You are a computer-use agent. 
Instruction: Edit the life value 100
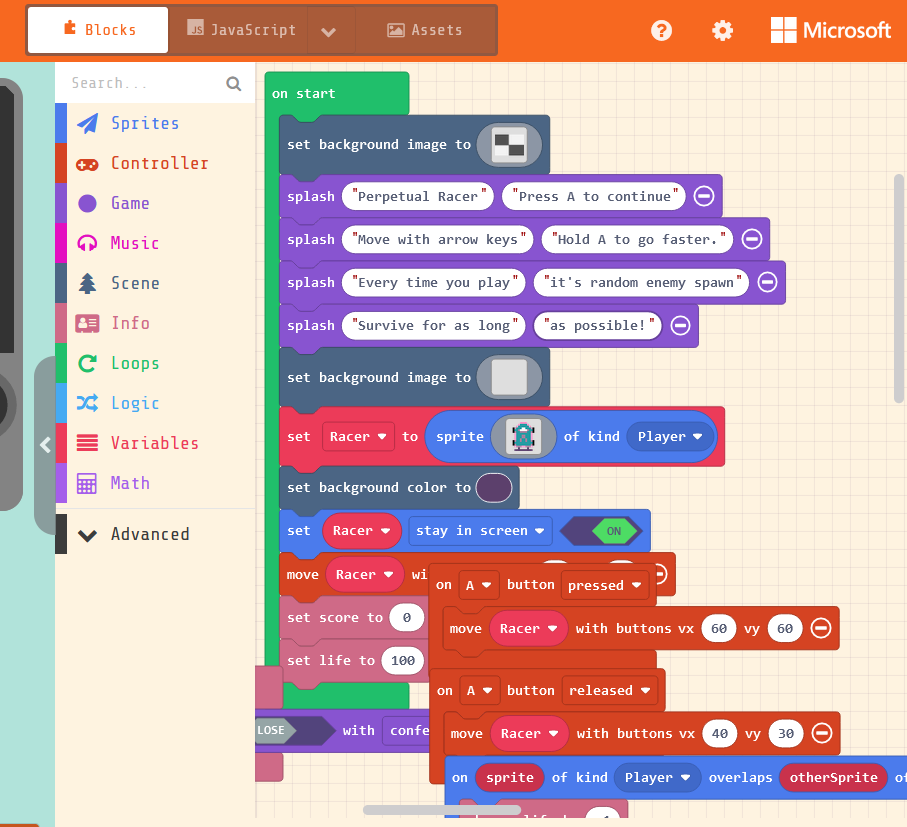[x=403, y=660]
